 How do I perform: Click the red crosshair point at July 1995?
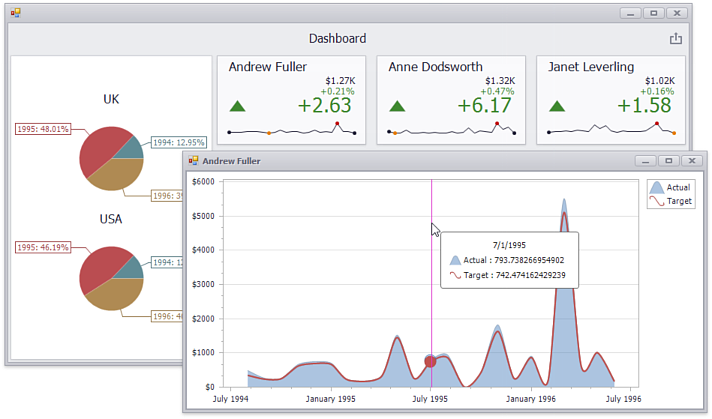(430, 361)
